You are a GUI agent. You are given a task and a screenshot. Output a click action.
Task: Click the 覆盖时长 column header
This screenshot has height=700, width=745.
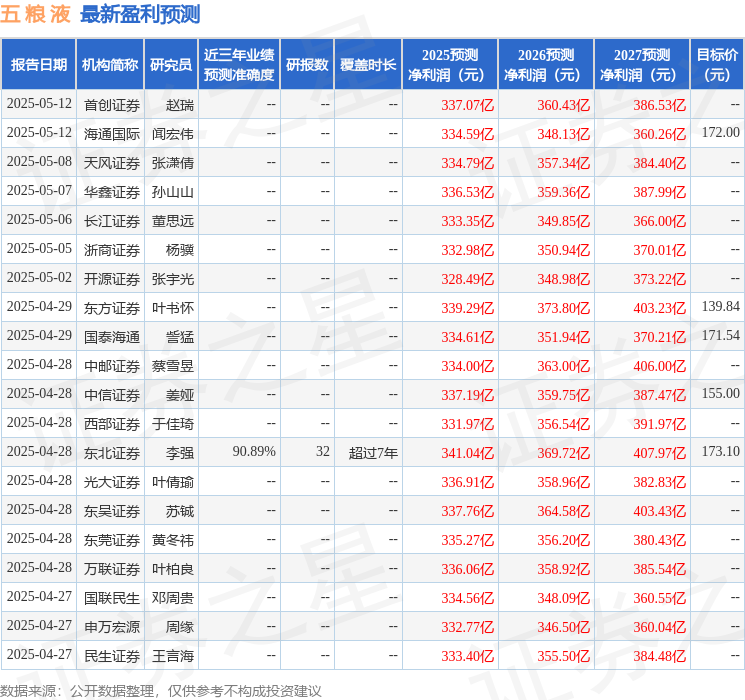368,64
